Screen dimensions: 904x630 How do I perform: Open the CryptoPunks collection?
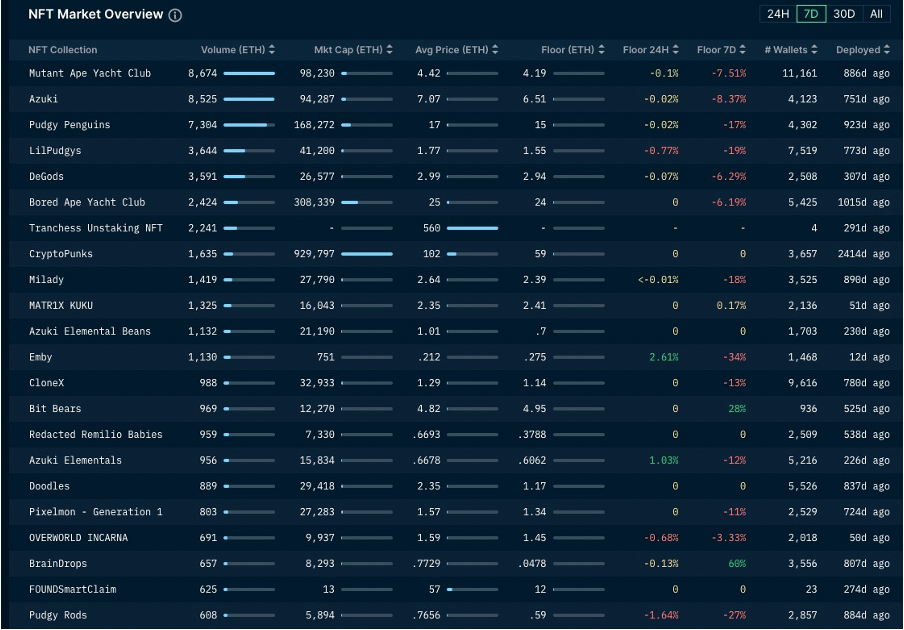coord(61,254)
